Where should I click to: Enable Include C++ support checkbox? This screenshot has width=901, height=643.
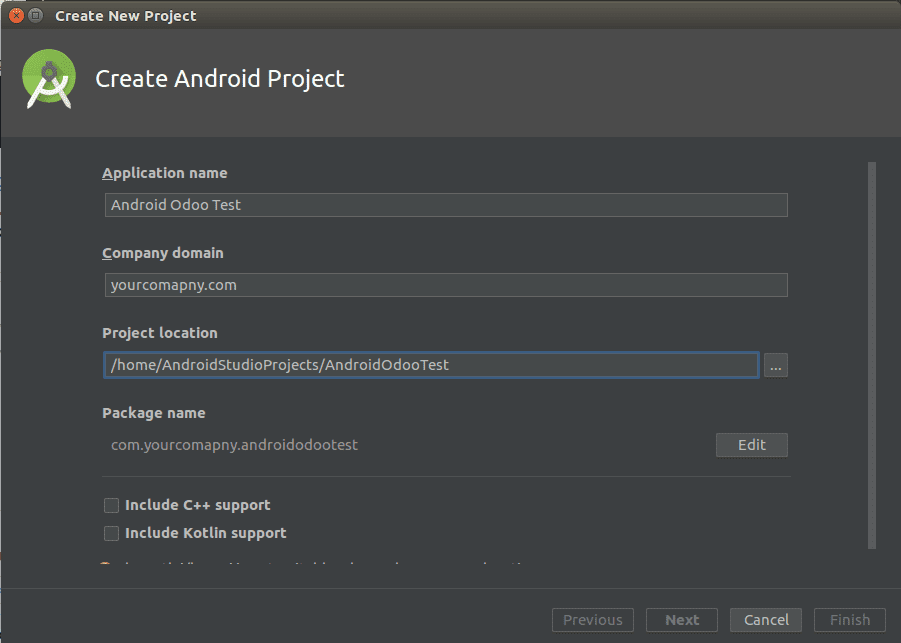point(111,505)
